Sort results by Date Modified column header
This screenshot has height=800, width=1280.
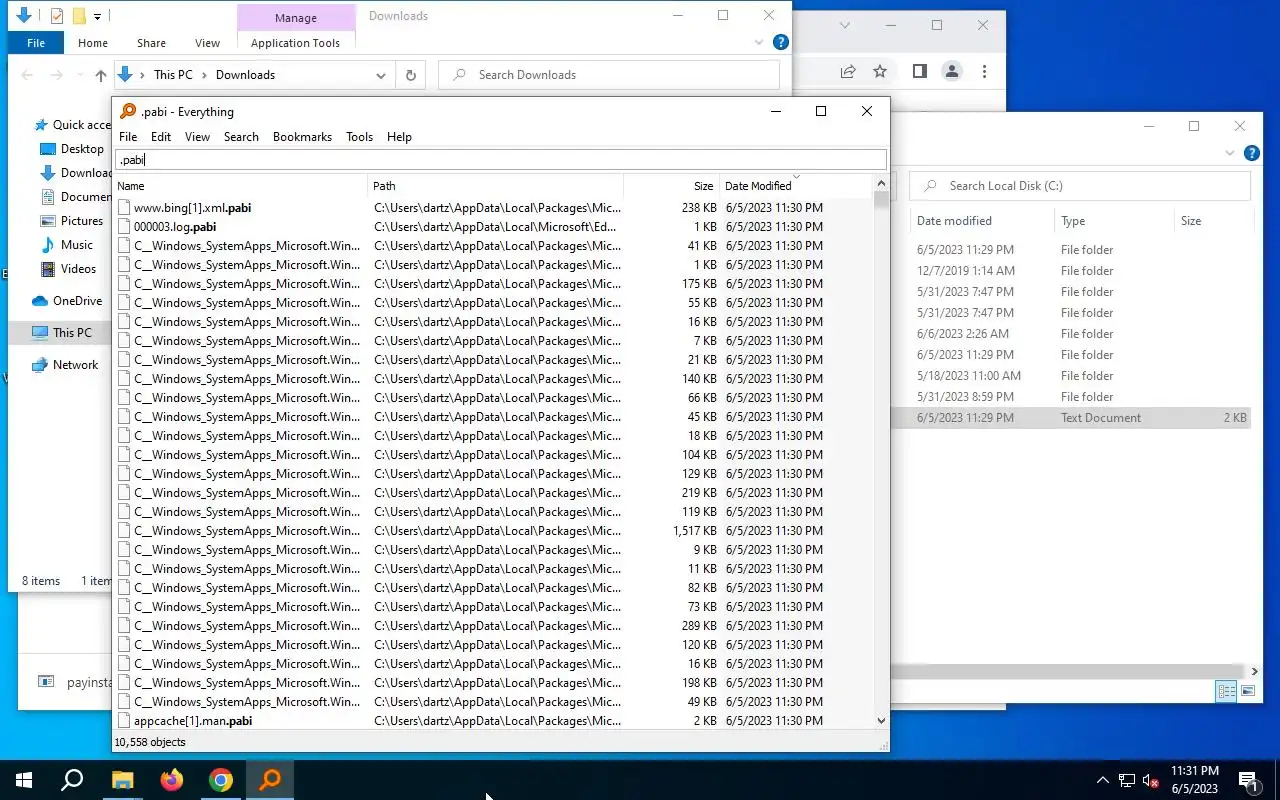coord(795,186)
